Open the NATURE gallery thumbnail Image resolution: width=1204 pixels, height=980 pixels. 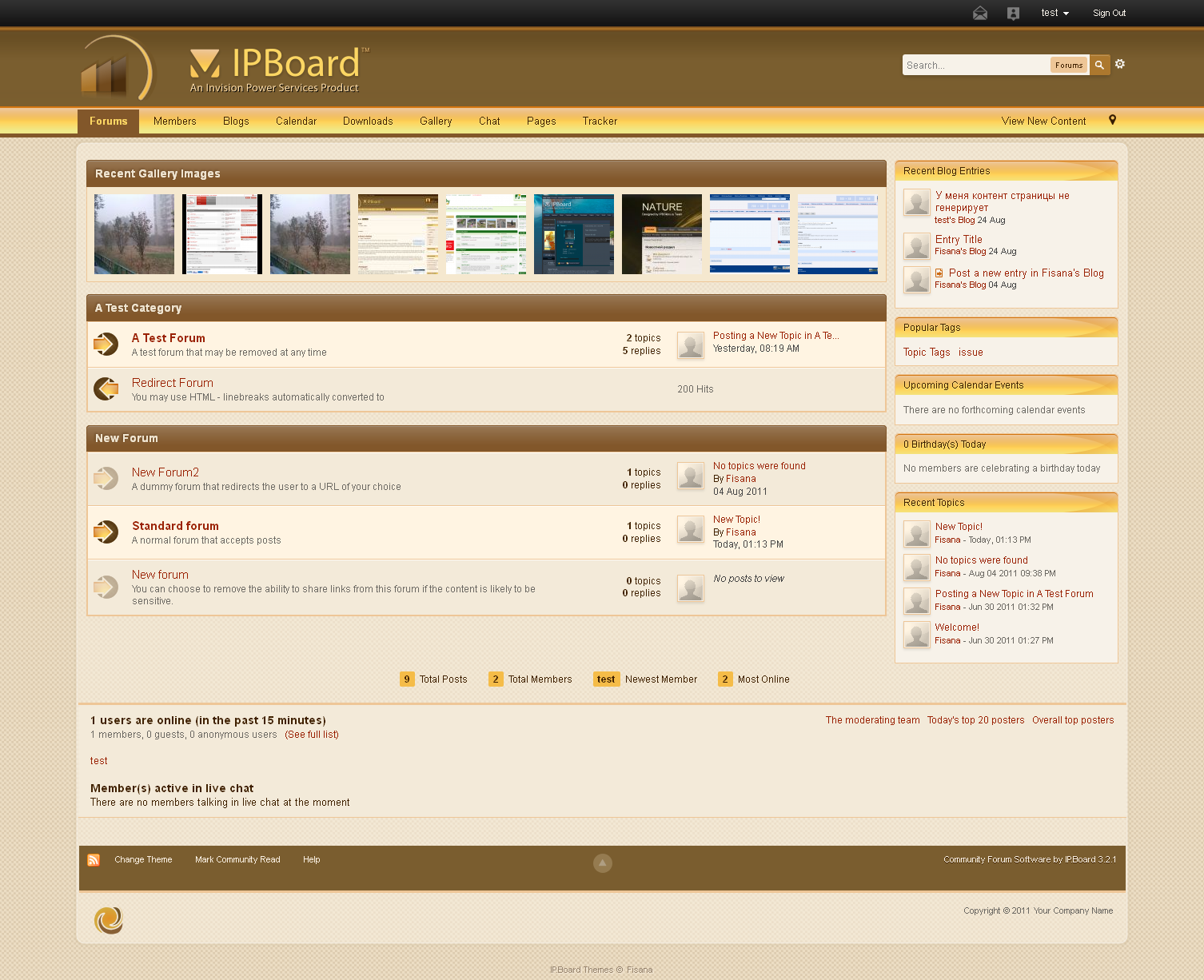662,234
